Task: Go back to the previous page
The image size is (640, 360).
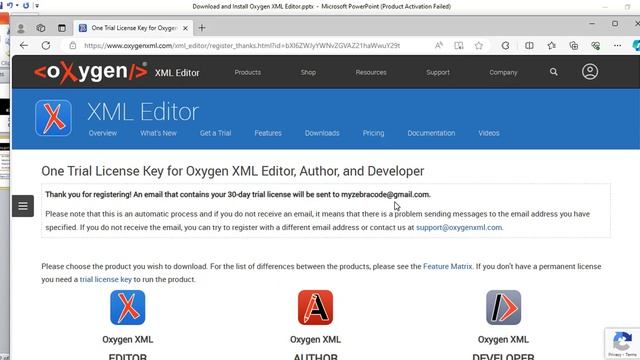Action: point(24,45)
